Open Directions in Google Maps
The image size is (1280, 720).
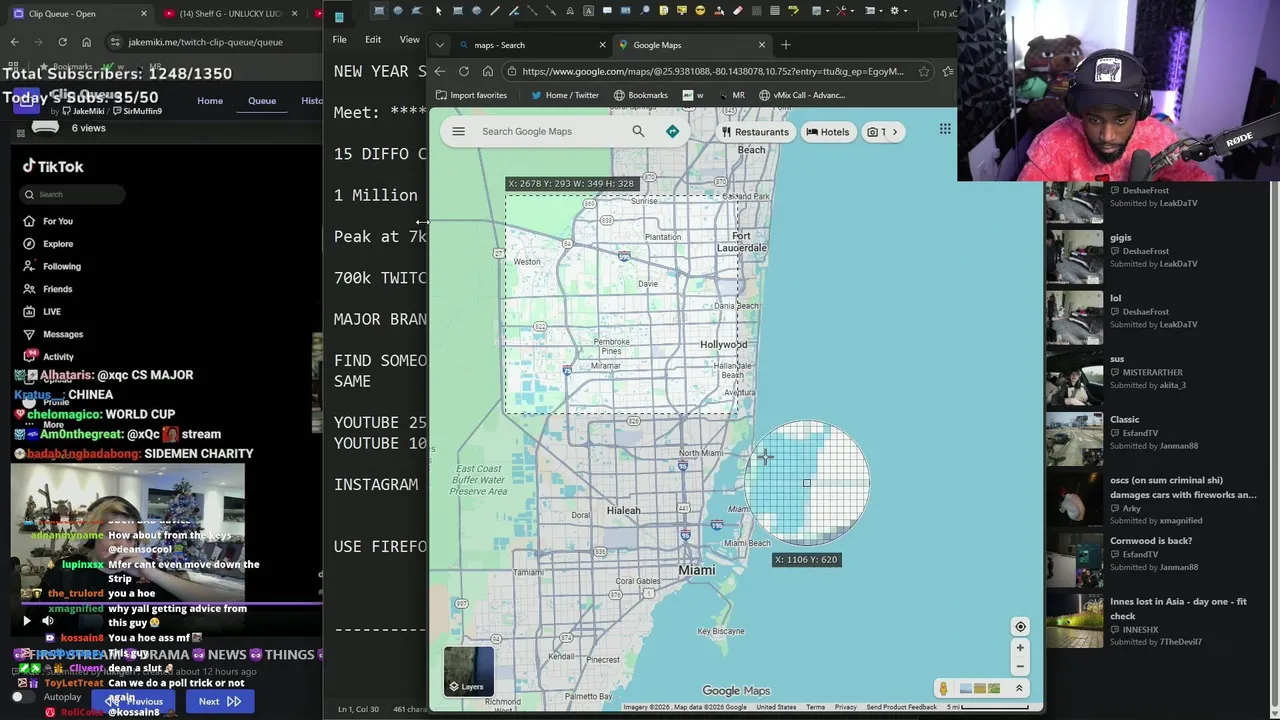pos(672,131)
